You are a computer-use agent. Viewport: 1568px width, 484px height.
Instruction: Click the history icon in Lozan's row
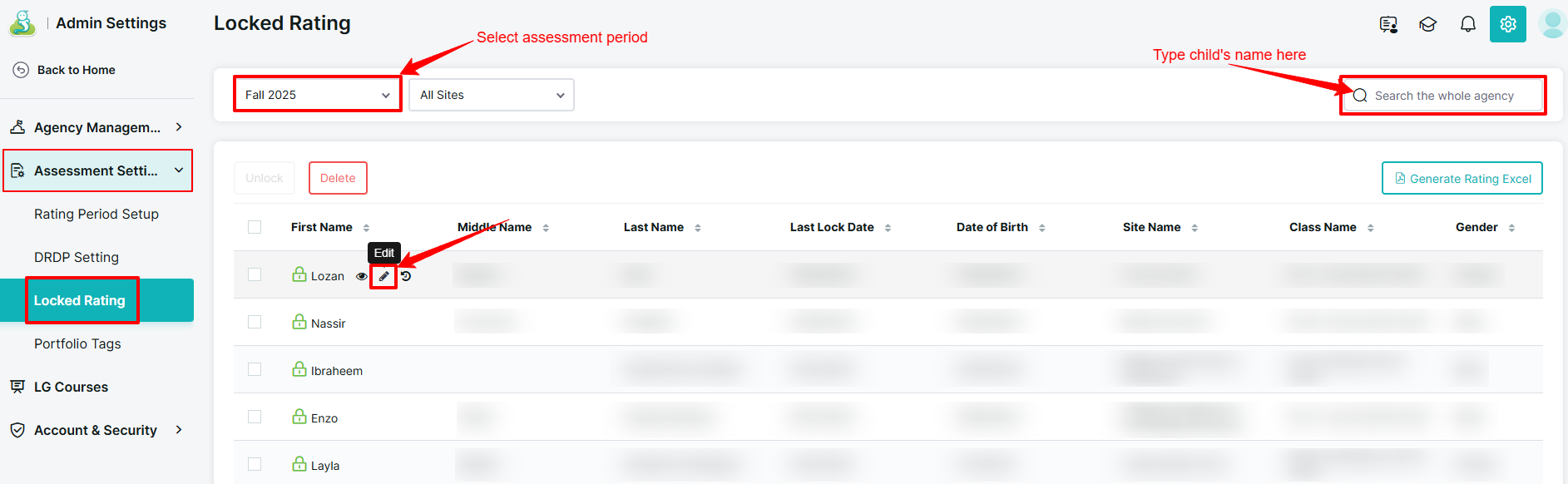point(406,276)
